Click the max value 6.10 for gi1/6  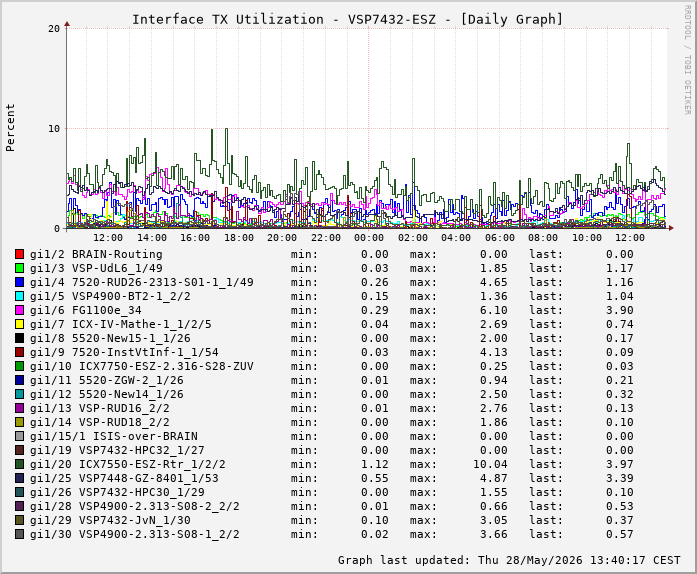point(493,310)
